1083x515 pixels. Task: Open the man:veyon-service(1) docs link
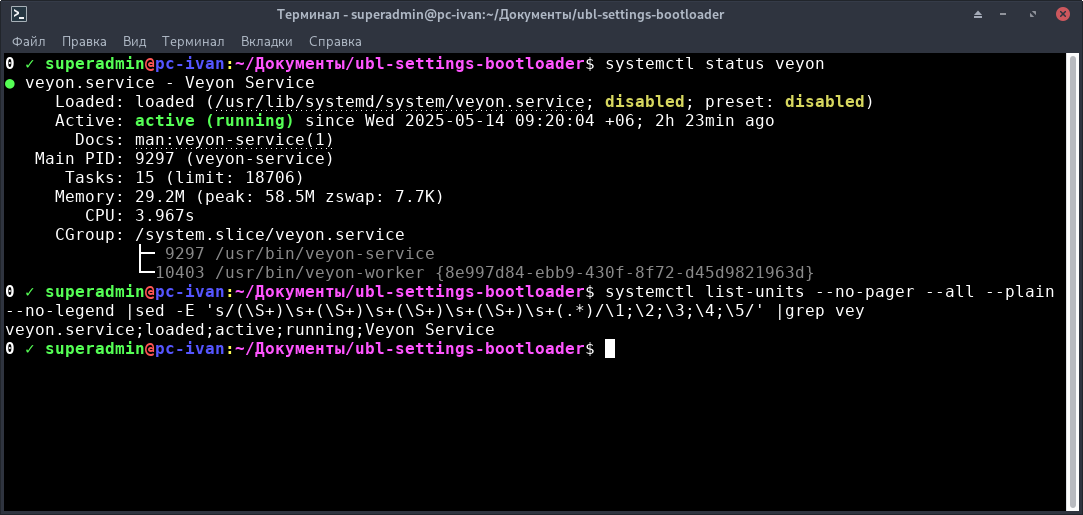point(235,139)
